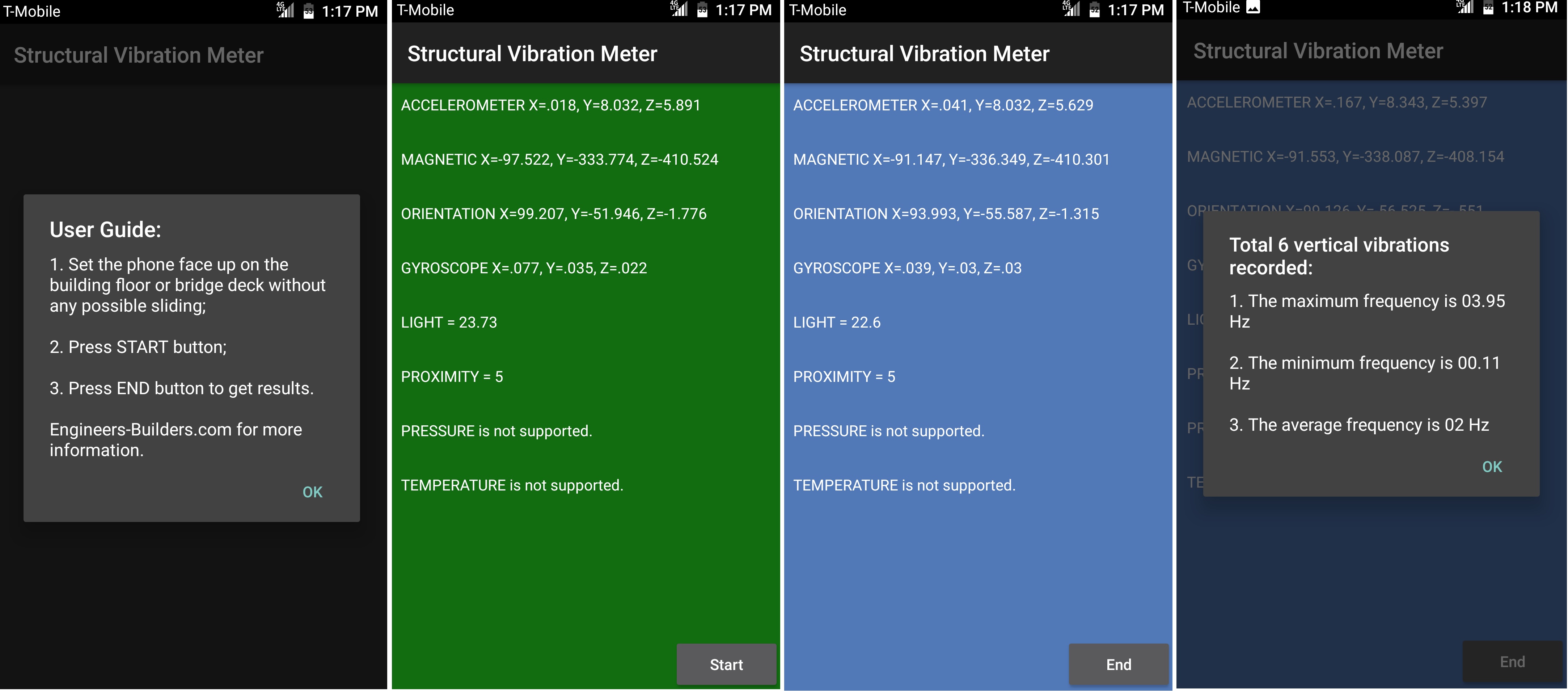This screenshot has width=1568, height=691.
Task: Tap the dimmed End button behind results dialog
Action: point(1512,662)
